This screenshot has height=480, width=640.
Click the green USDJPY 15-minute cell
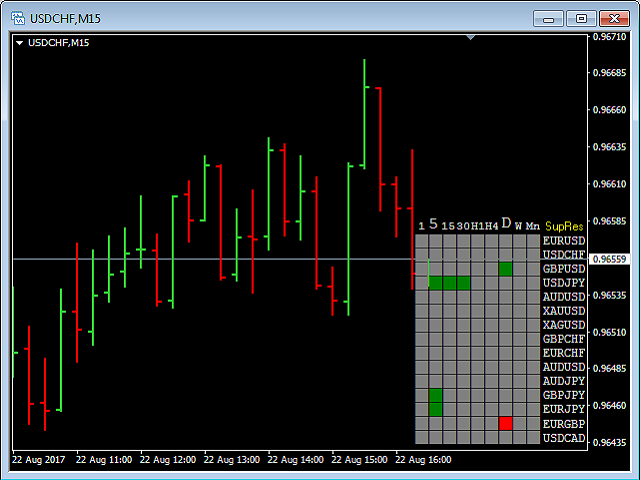(449, 283)
